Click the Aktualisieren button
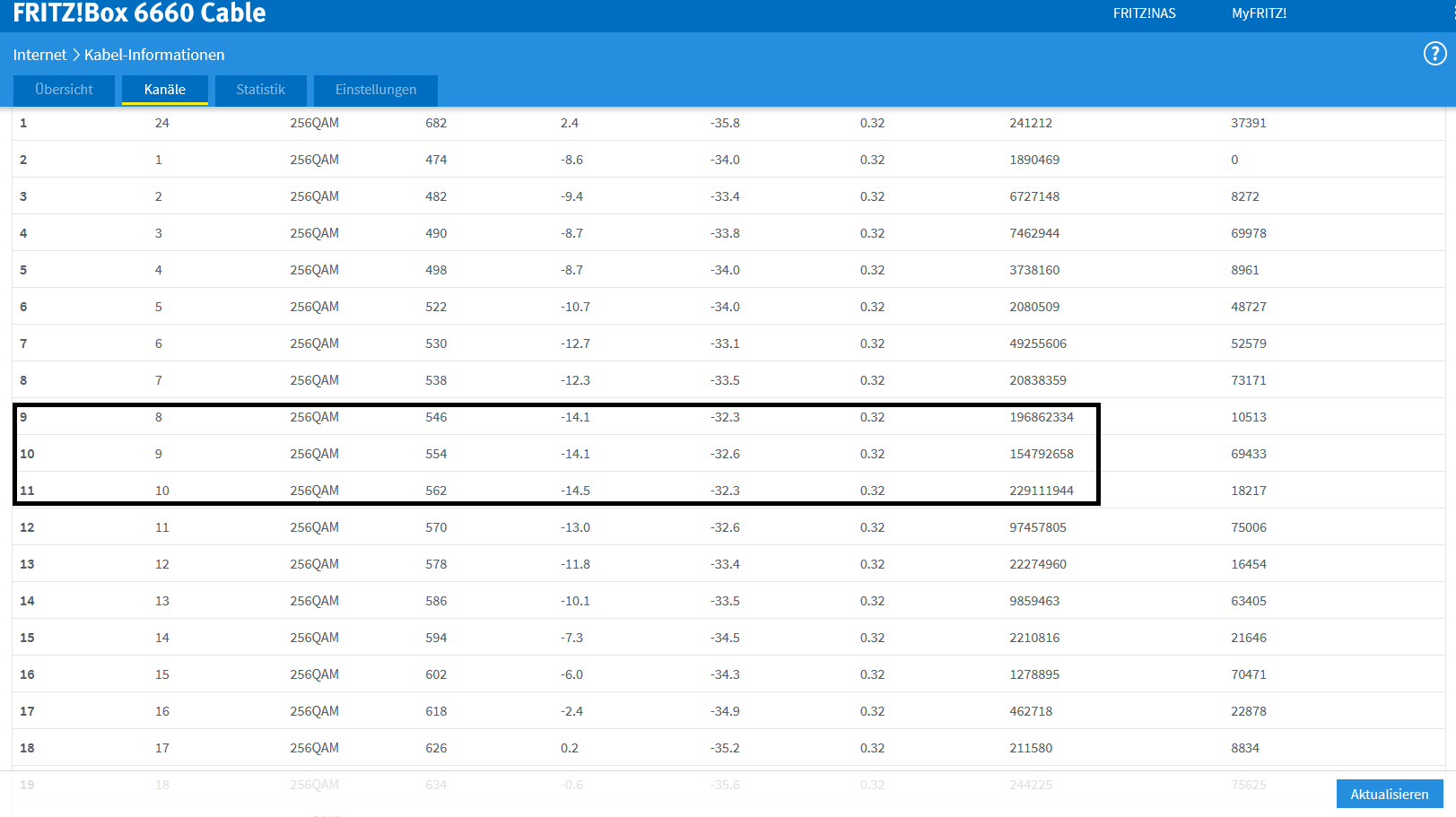Image resolution: width=1456 pixels, height=817 pixels. (1390, 794)
